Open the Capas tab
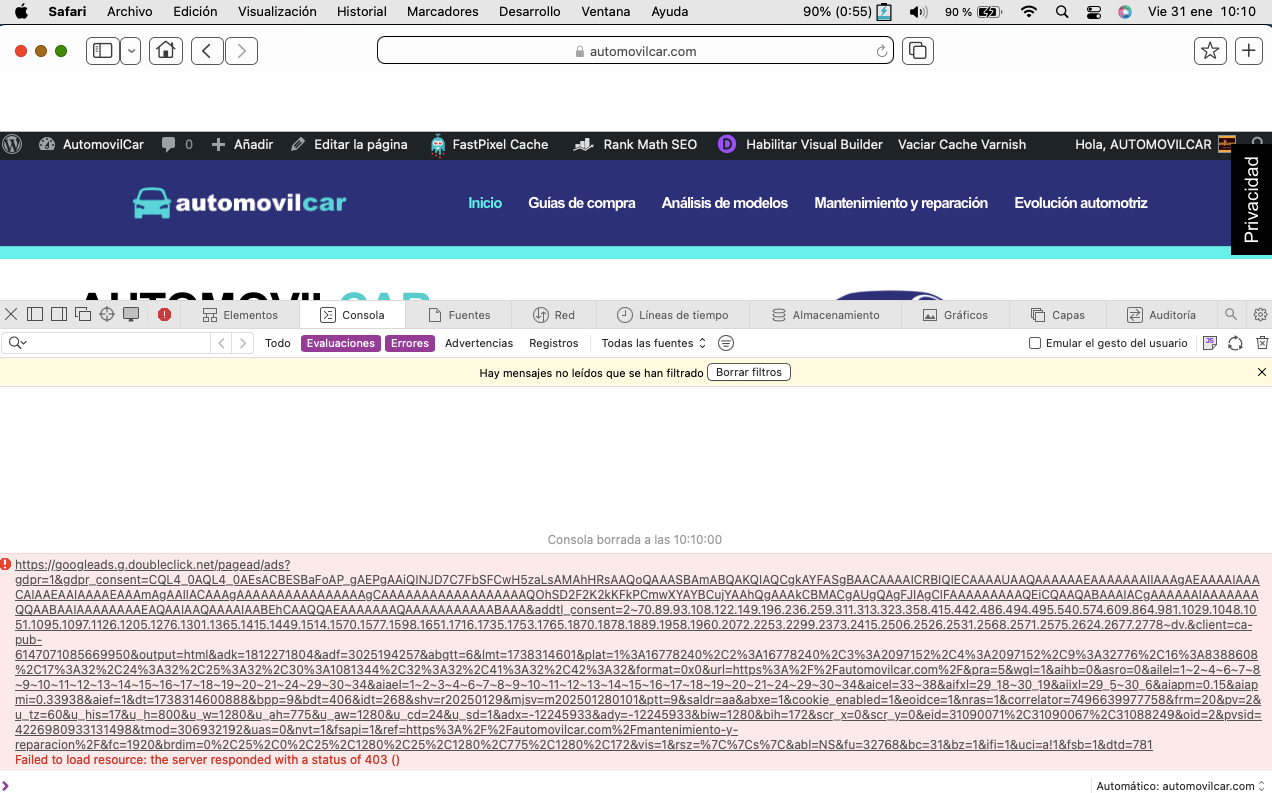Screen dimensions: 1272x793 coord(1058,314)
